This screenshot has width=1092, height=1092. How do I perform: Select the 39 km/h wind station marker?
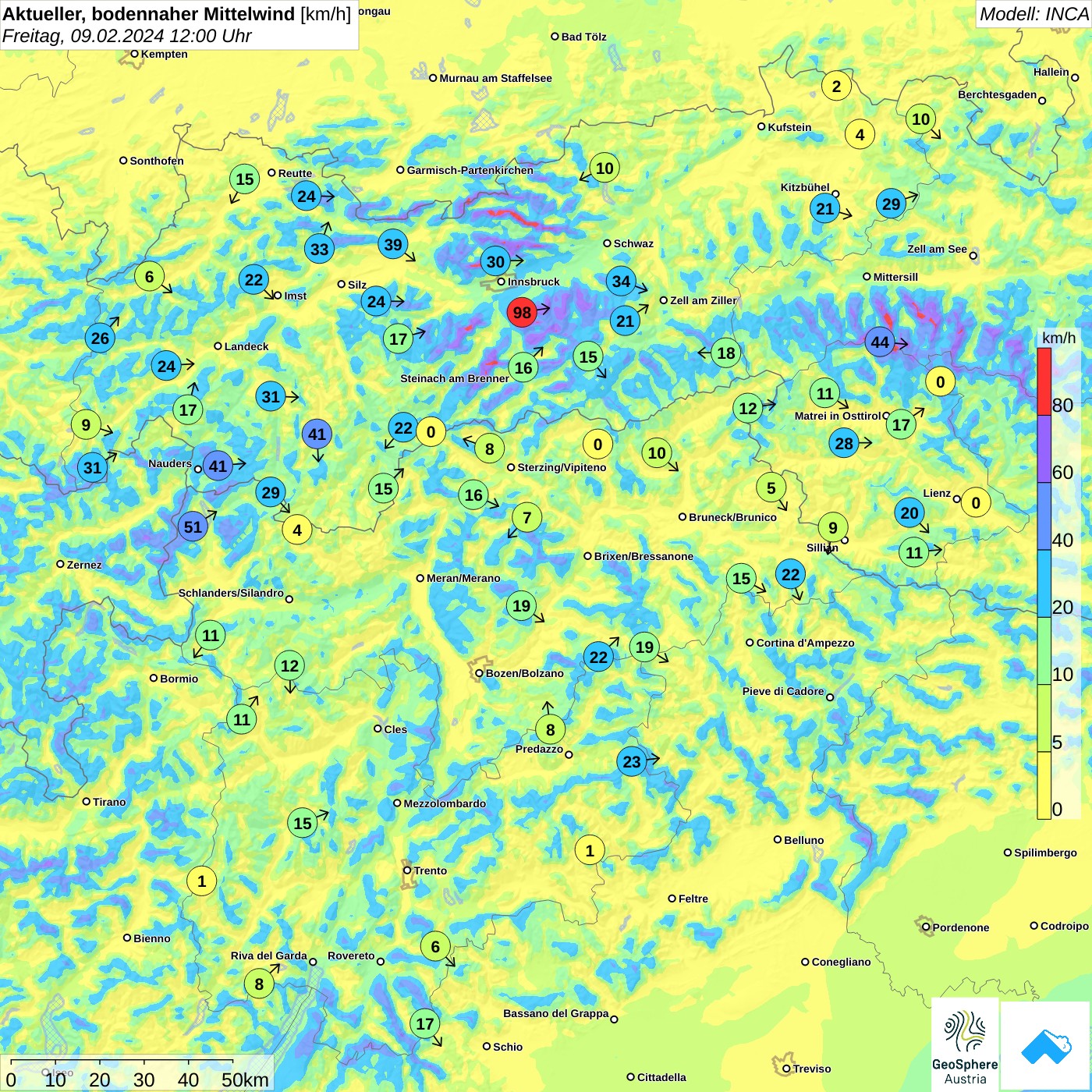393,245
